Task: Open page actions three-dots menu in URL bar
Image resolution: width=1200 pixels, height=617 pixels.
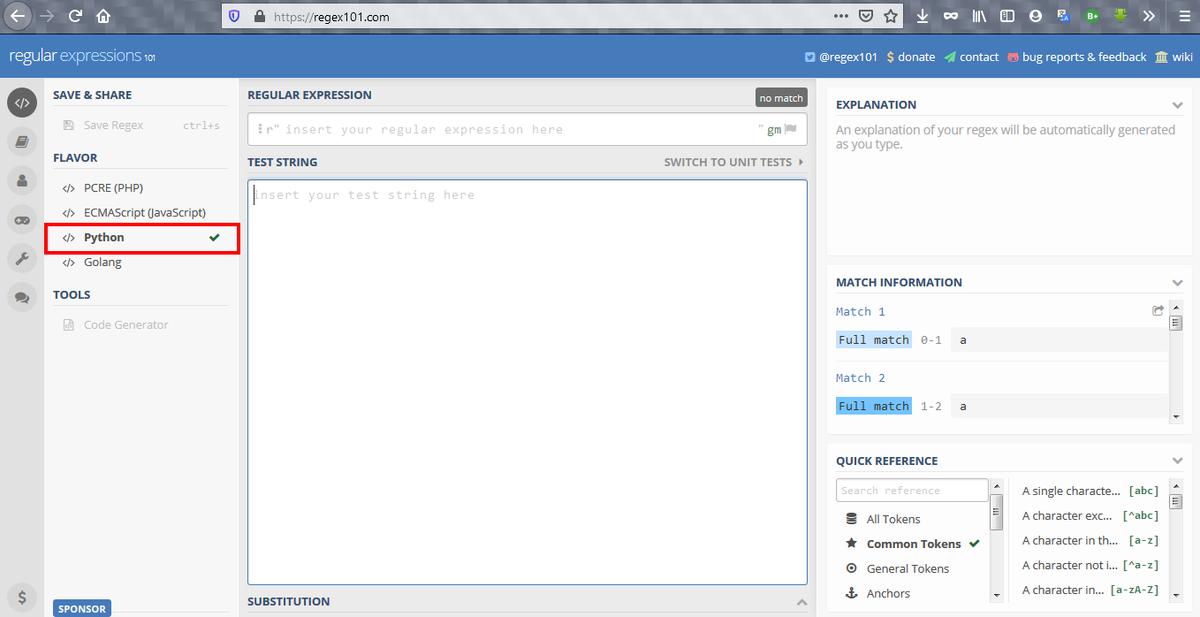Action: coord(841,16)
